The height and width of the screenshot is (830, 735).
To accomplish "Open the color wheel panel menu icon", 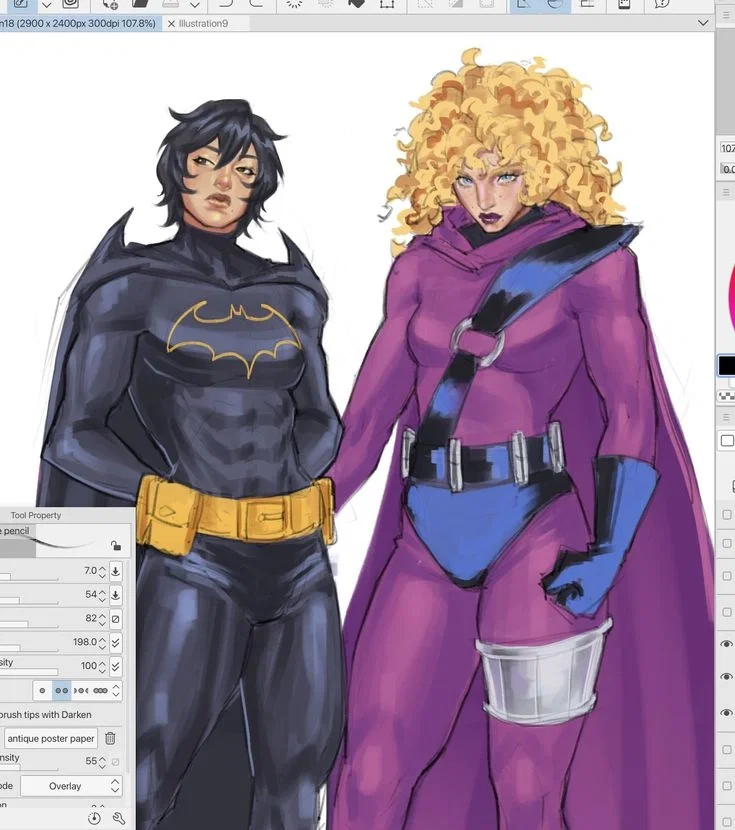I will pos(726,192).
